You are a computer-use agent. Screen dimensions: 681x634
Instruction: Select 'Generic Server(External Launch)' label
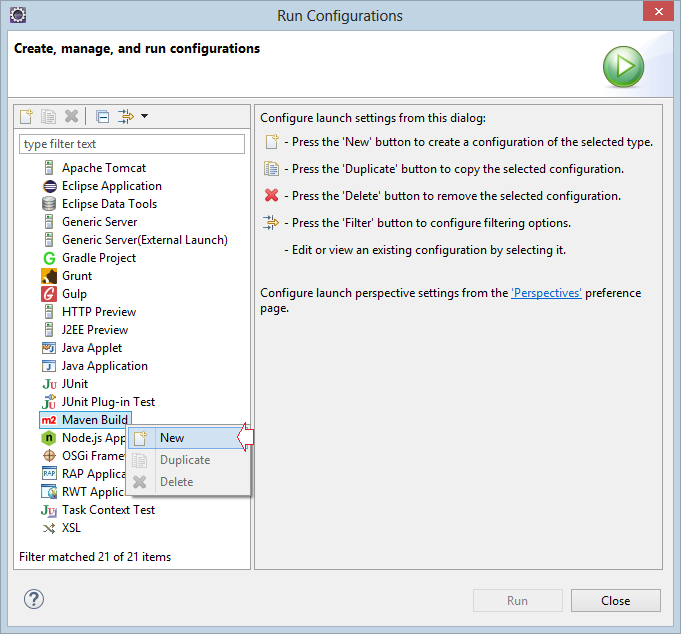click(145, 240)
